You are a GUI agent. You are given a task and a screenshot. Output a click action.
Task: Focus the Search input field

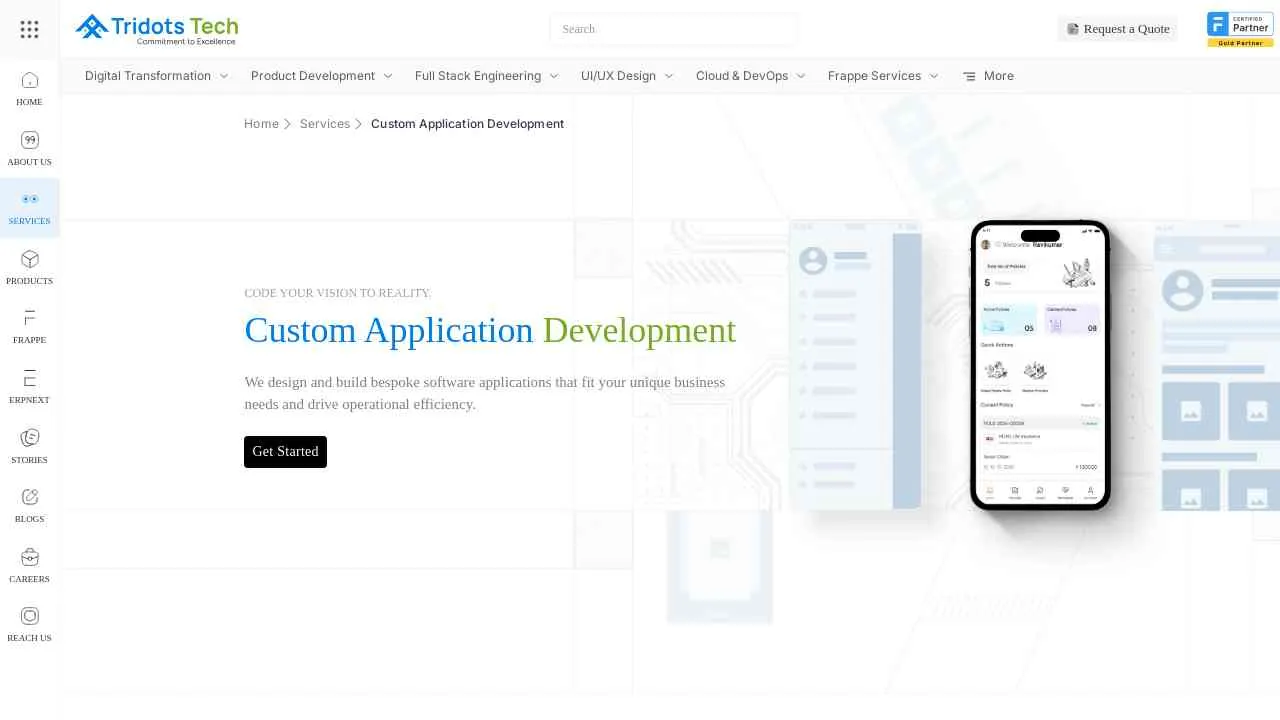(673, 29)
